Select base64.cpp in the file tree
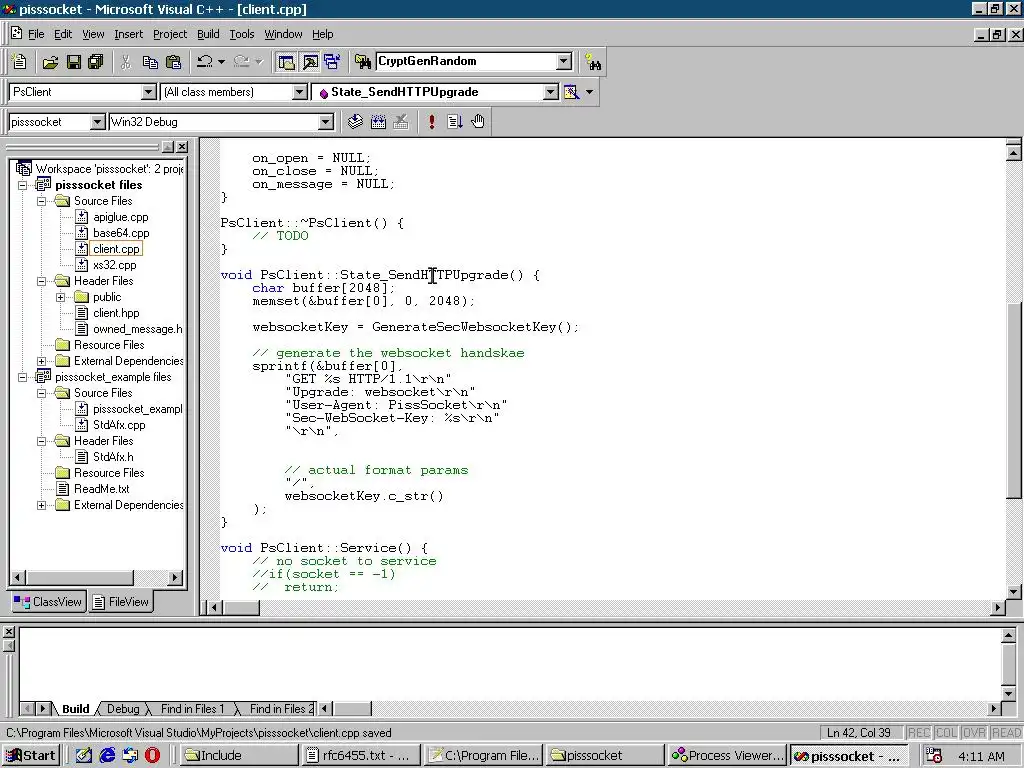Image resolution: width=1024 pixels, height=768 pixels. (x=121, y=232)
